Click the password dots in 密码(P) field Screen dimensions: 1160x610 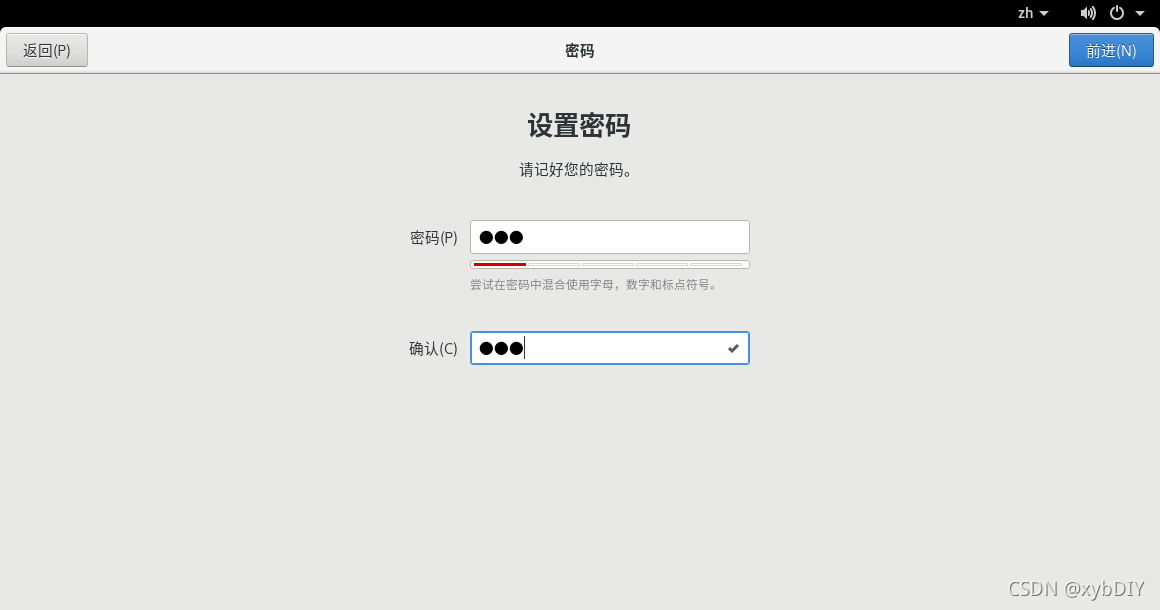pyautogui.click(x=500, y=237)
